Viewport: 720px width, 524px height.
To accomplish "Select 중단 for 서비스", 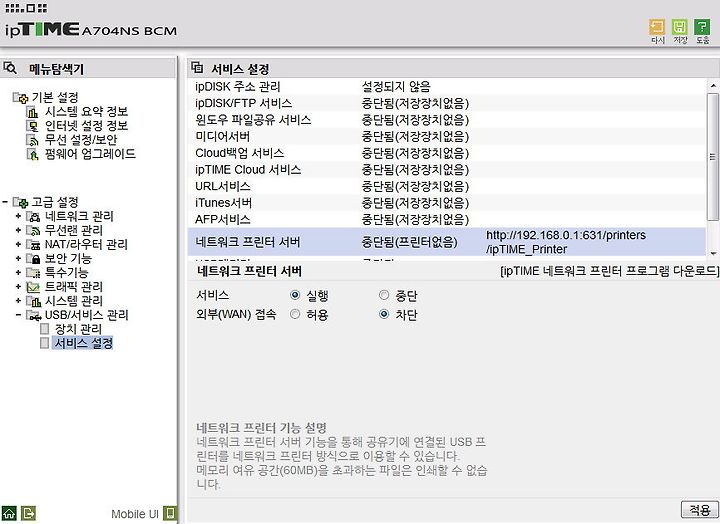I will 384,295.
